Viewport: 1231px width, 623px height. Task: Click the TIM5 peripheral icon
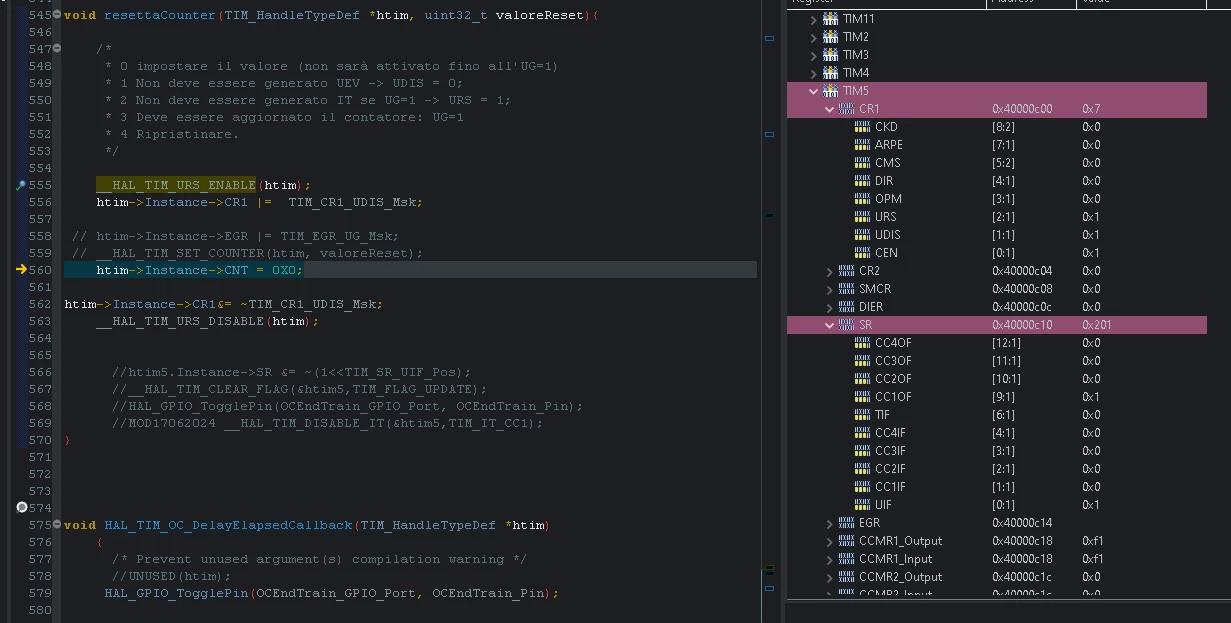(830, 91)
